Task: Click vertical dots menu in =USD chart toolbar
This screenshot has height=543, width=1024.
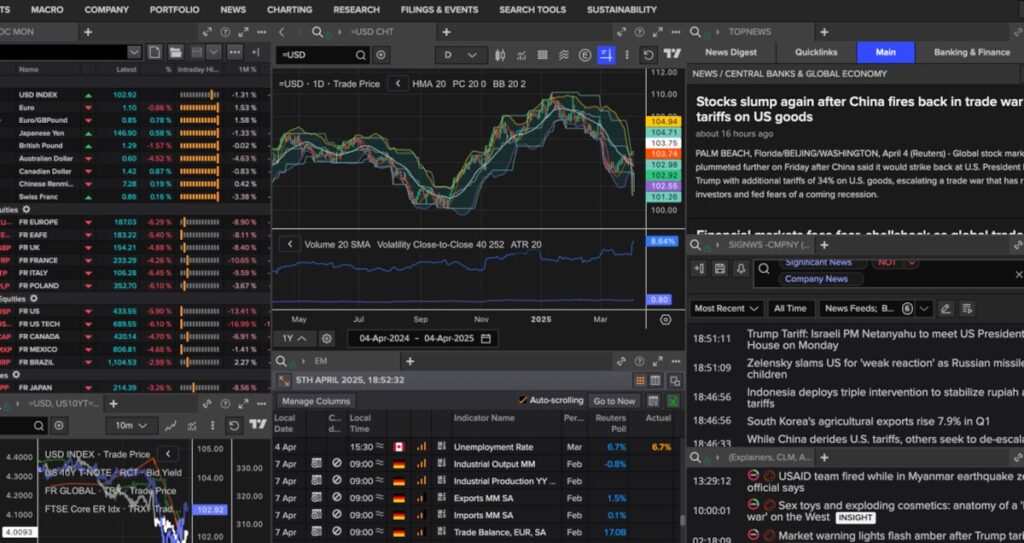Action: tap(627, 55)
